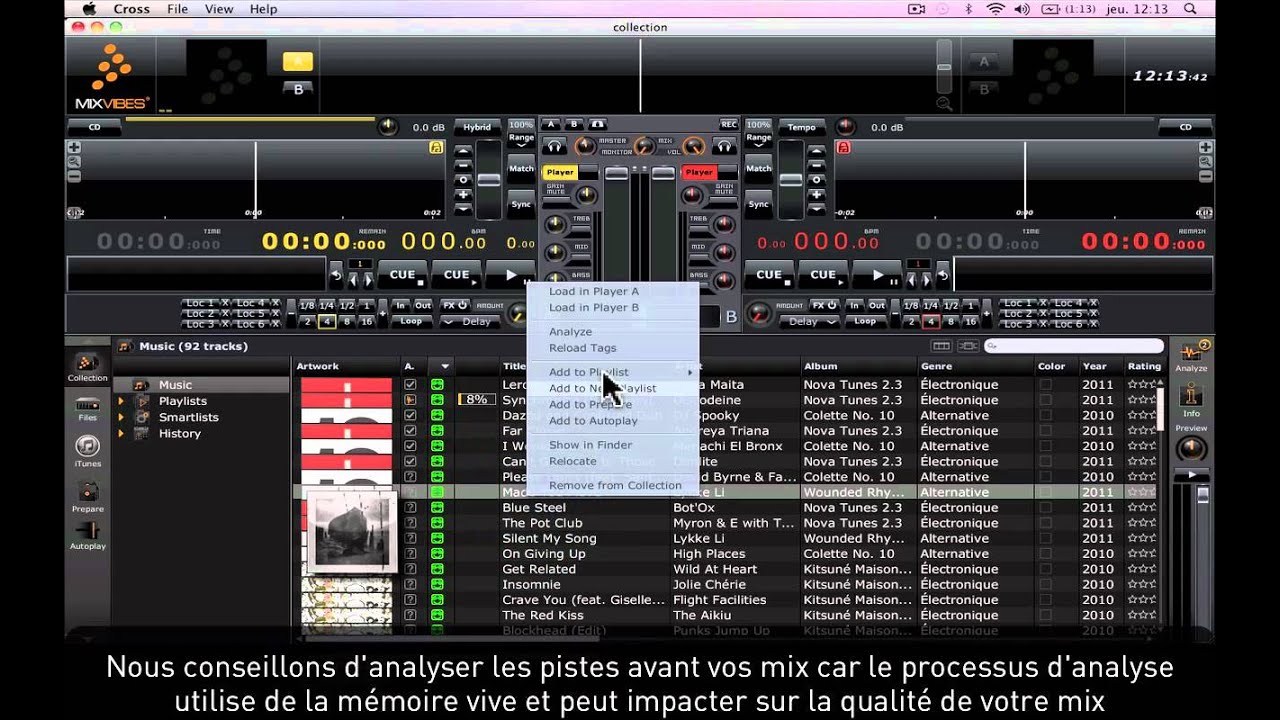1280x720 pixels.
Task: Click the yellow waveform lock icon on deck A
Action: coord(436,147)
